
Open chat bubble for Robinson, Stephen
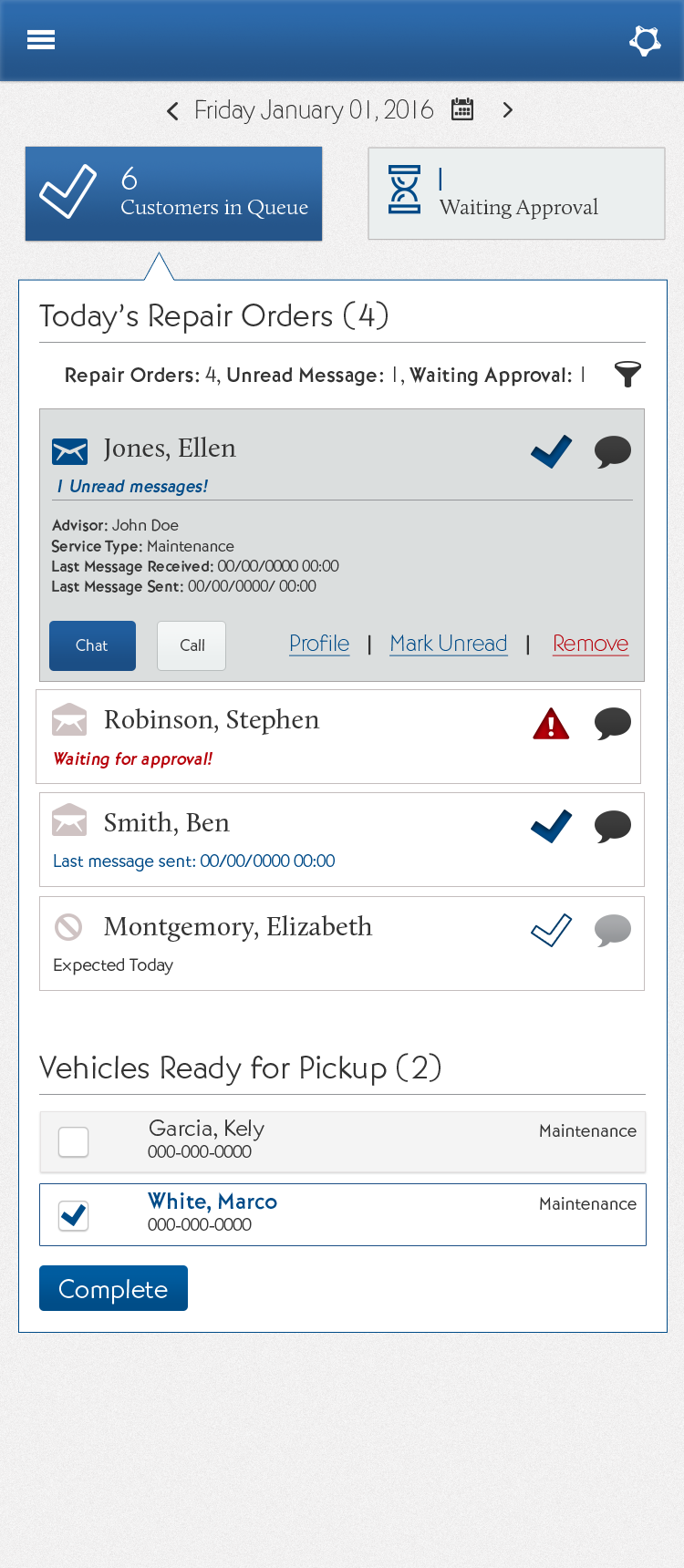pyautogui.click(x=613, y=724)
